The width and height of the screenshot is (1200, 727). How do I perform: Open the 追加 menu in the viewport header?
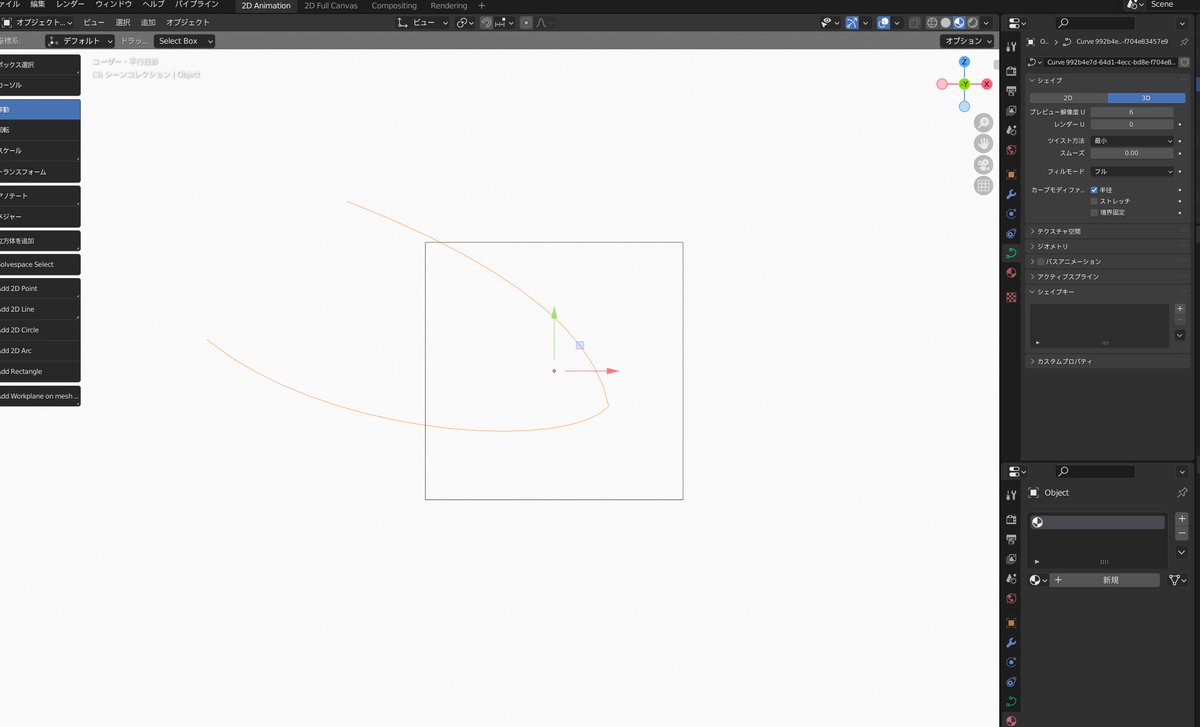(x=146, y=22)
